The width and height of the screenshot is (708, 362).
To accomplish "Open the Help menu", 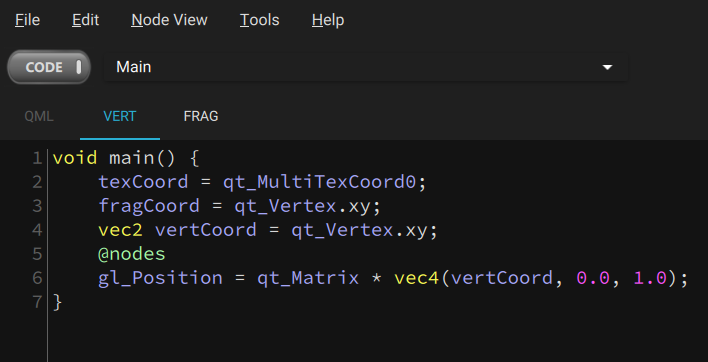I will 328,20.
